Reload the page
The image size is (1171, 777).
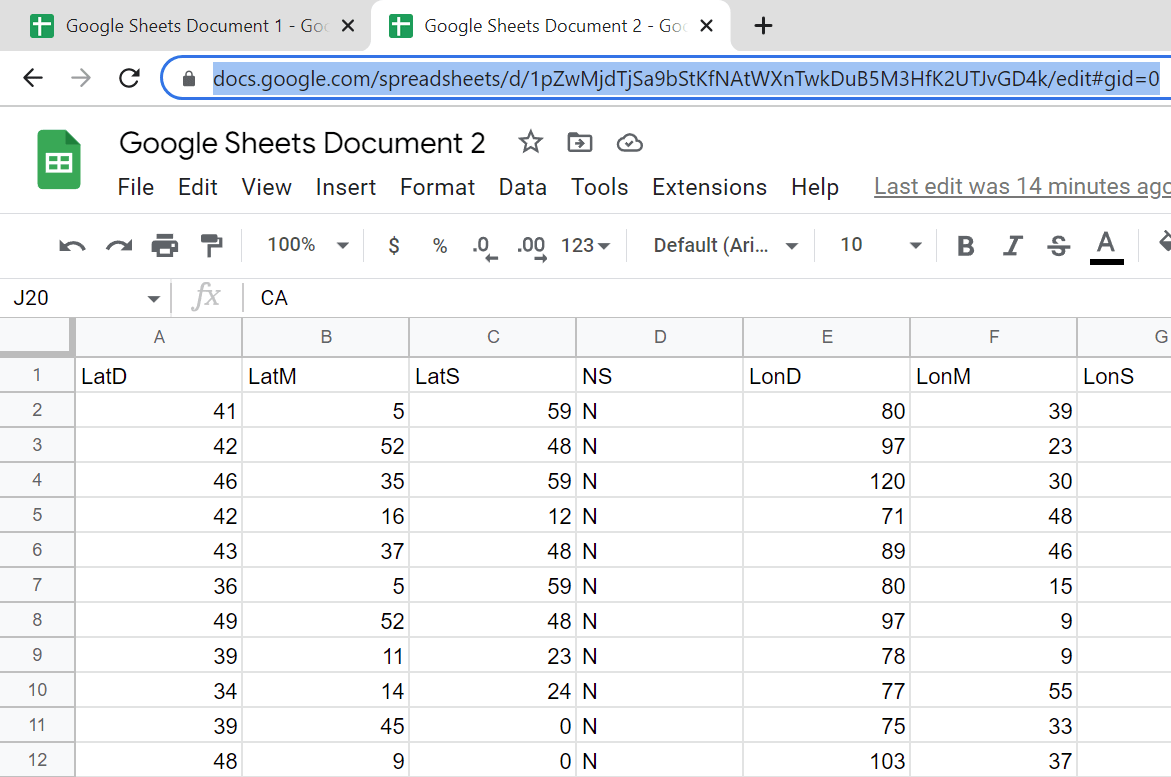pos(129,78)
